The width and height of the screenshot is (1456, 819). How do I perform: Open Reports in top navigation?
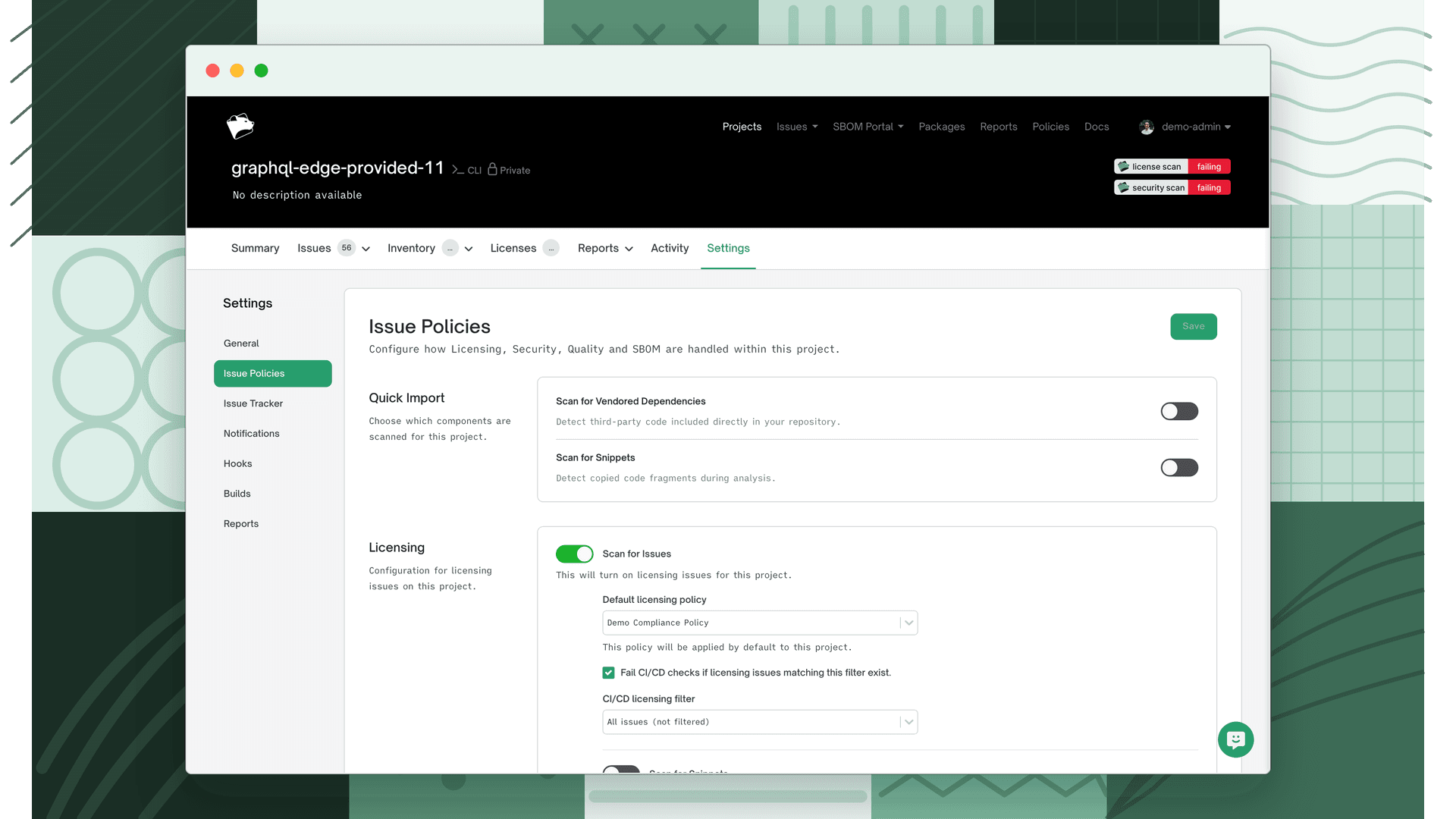(x=999, y=127)
